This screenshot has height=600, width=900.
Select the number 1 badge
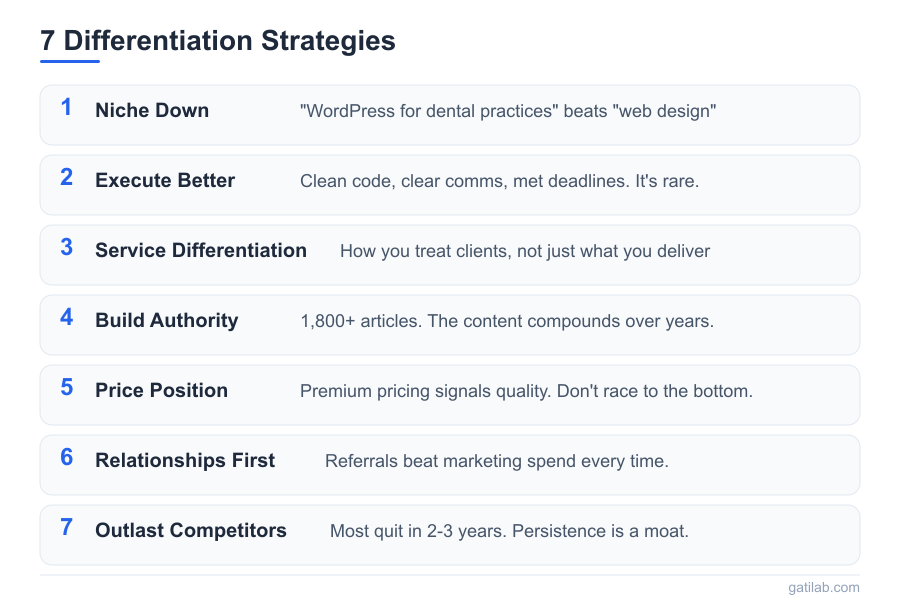pos(66,108)
